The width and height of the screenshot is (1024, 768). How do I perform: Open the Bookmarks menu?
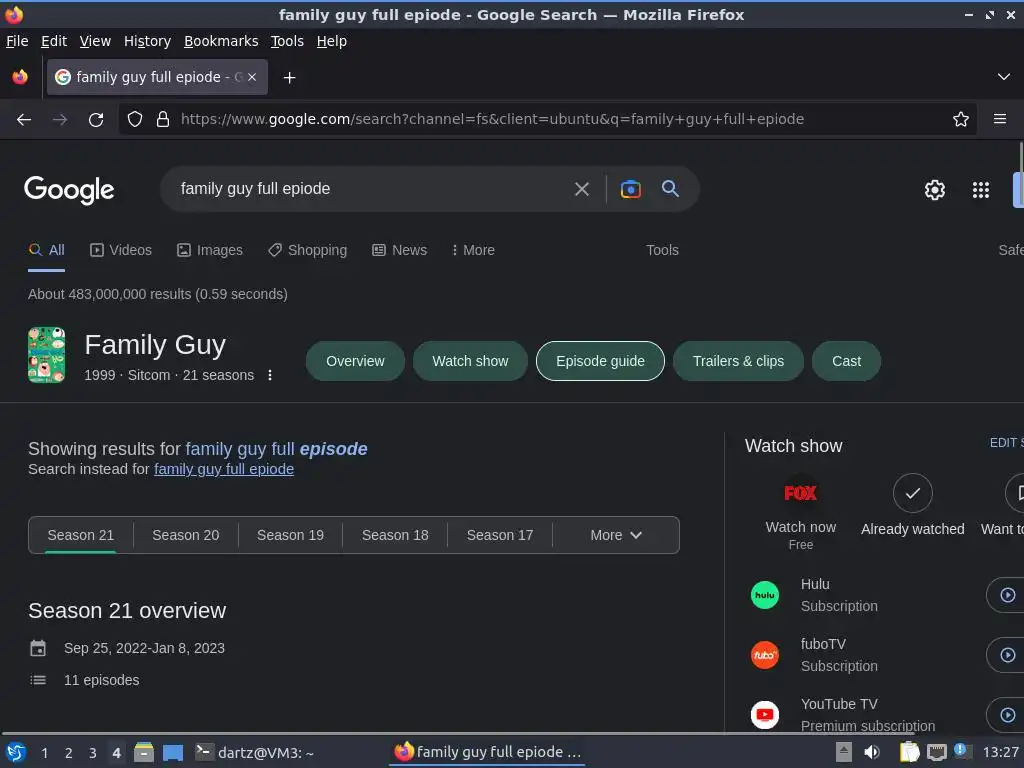[x=221, y=41]
